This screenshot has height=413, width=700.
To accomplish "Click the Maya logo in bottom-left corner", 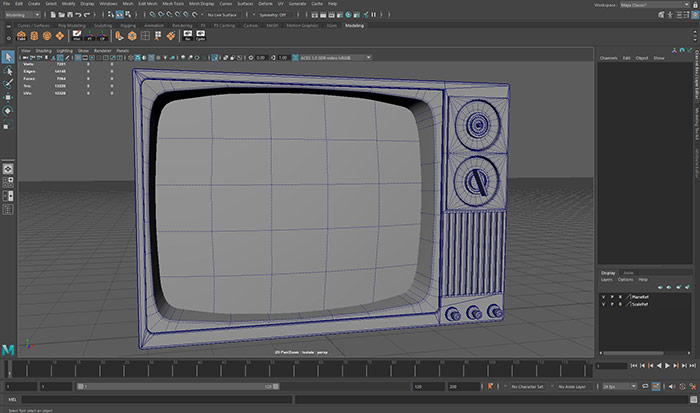I will pyautogui.click(x=8, y=347).
